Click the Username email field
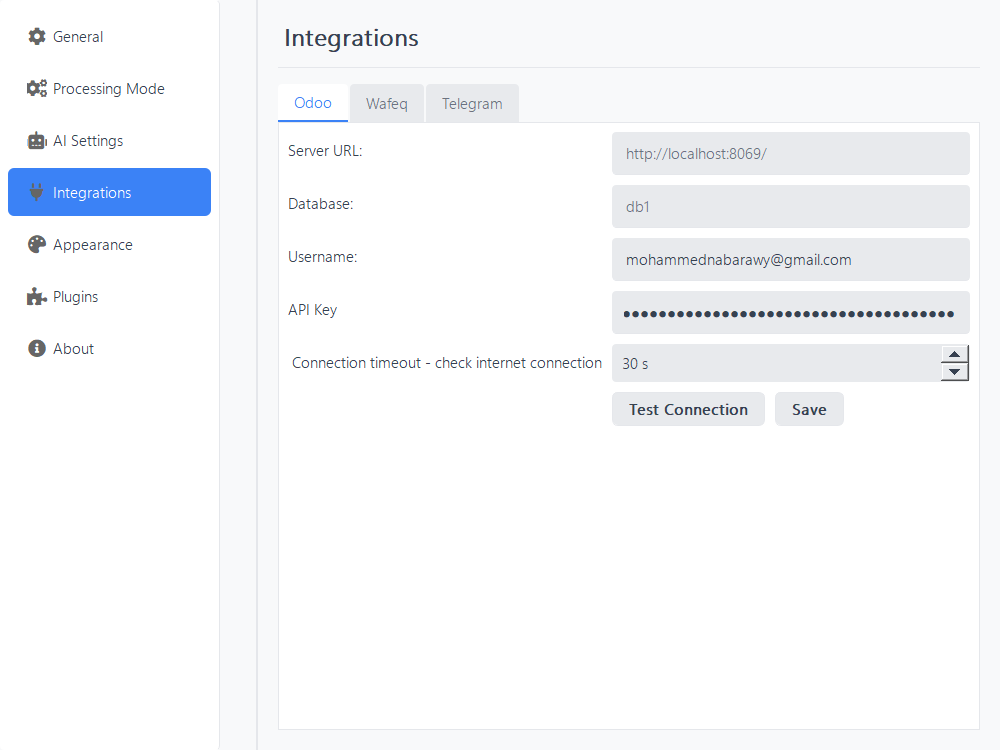 [x=790, y=260]
